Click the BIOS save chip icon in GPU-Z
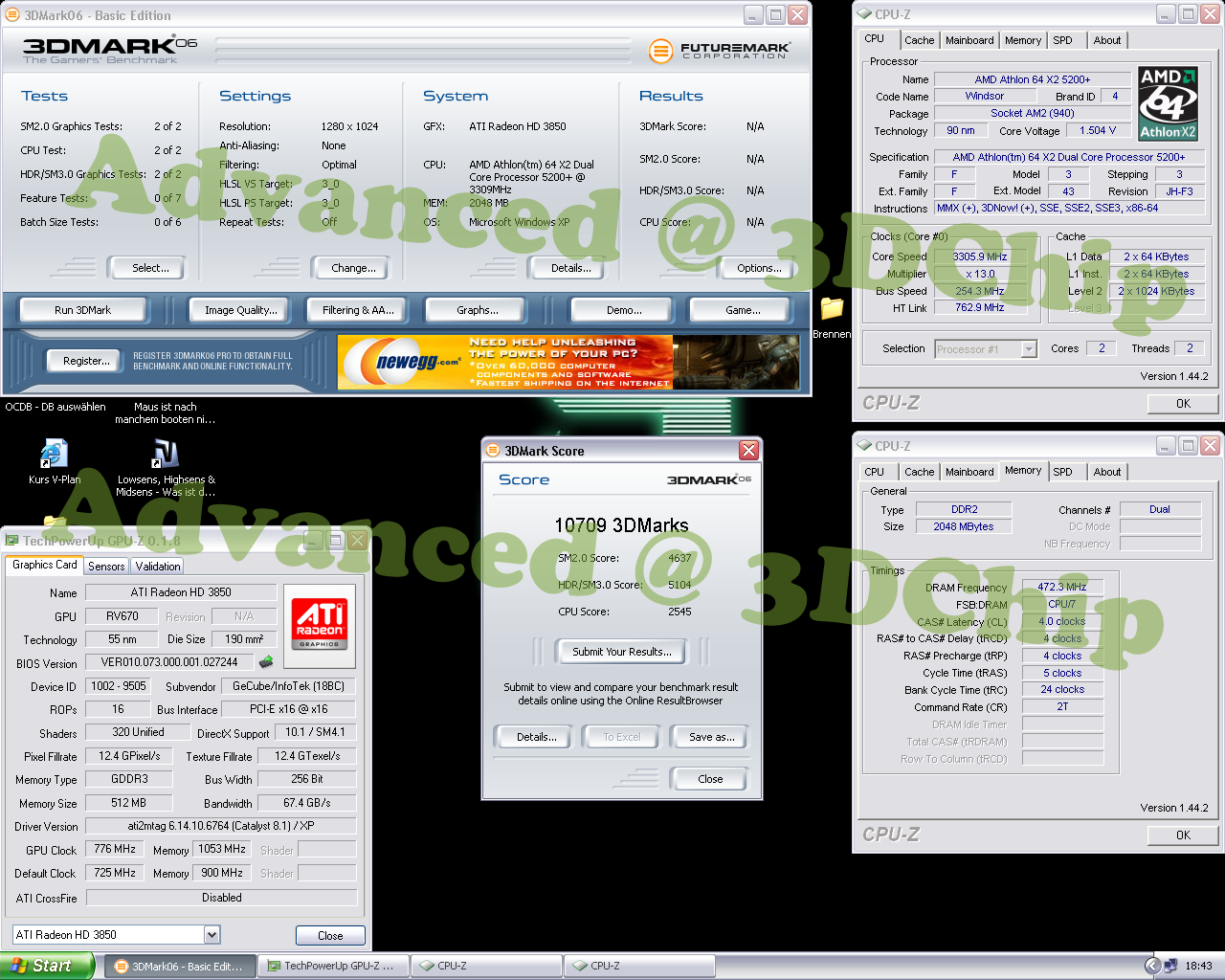 point(266,661)
